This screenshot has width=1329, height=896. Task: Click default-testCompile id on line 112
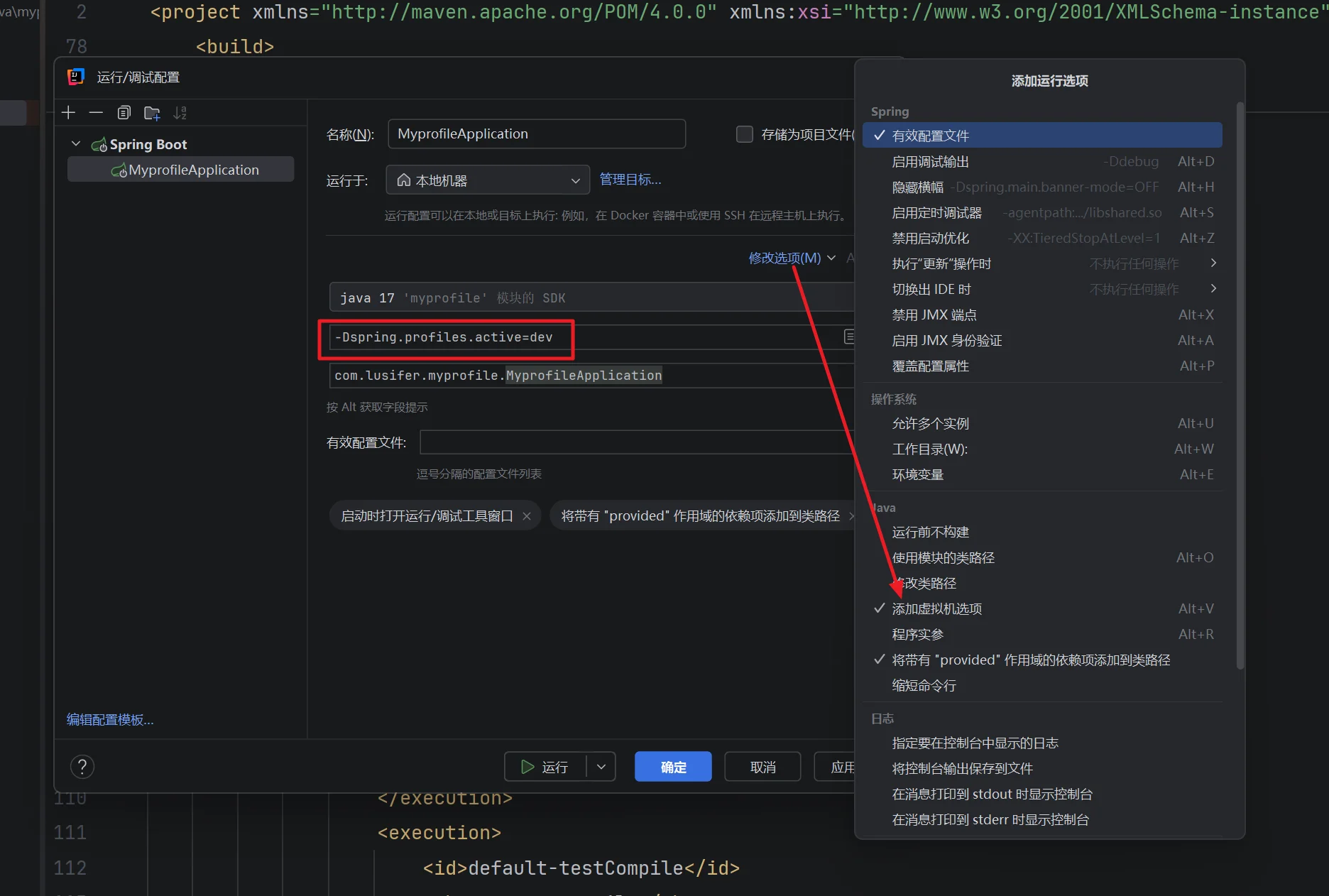click(576, 868)
